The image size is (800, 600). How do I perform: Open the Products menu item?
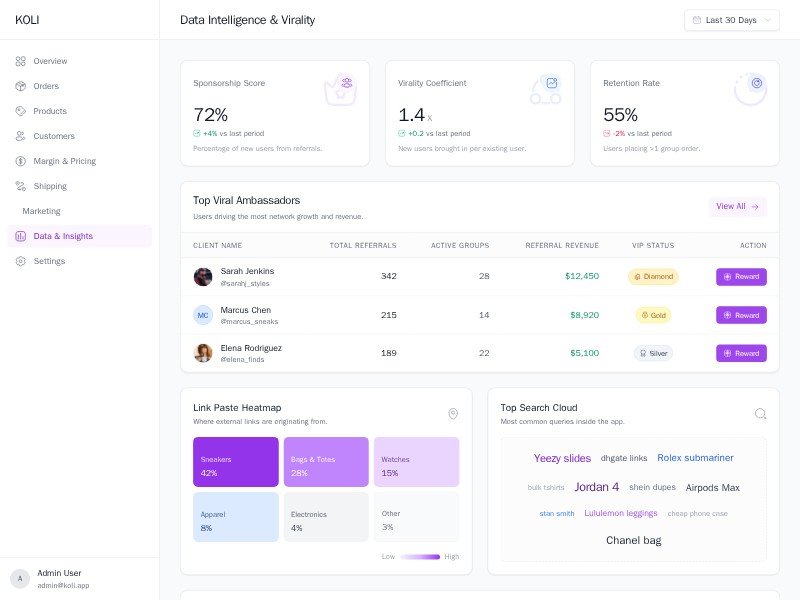coord(50,111)
